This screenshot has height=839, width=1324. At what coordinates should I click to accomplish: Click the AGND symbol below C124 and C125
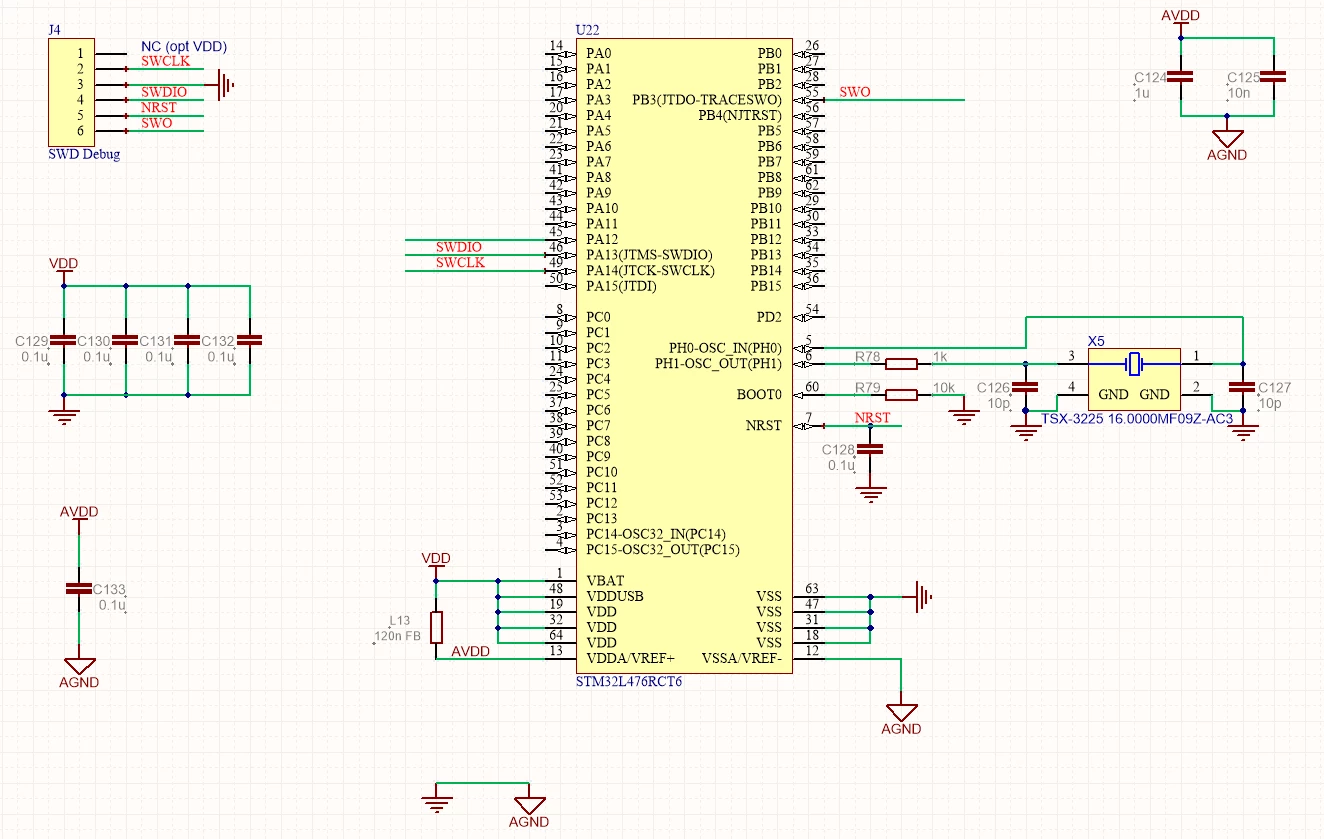[1227, 145]
